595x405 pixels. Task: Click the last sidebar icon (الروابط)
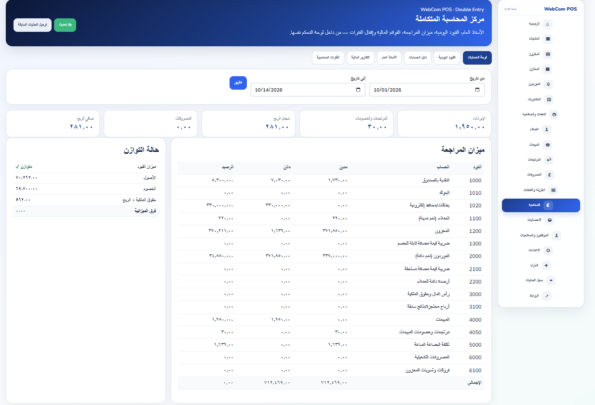[x=546, y=296]
